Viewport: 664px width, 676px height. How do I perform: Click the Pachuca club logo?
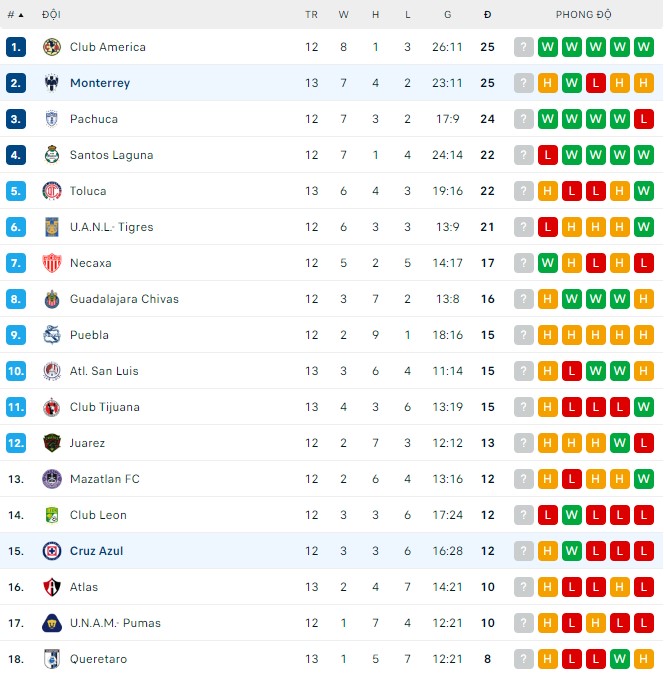tap(52, 119)
